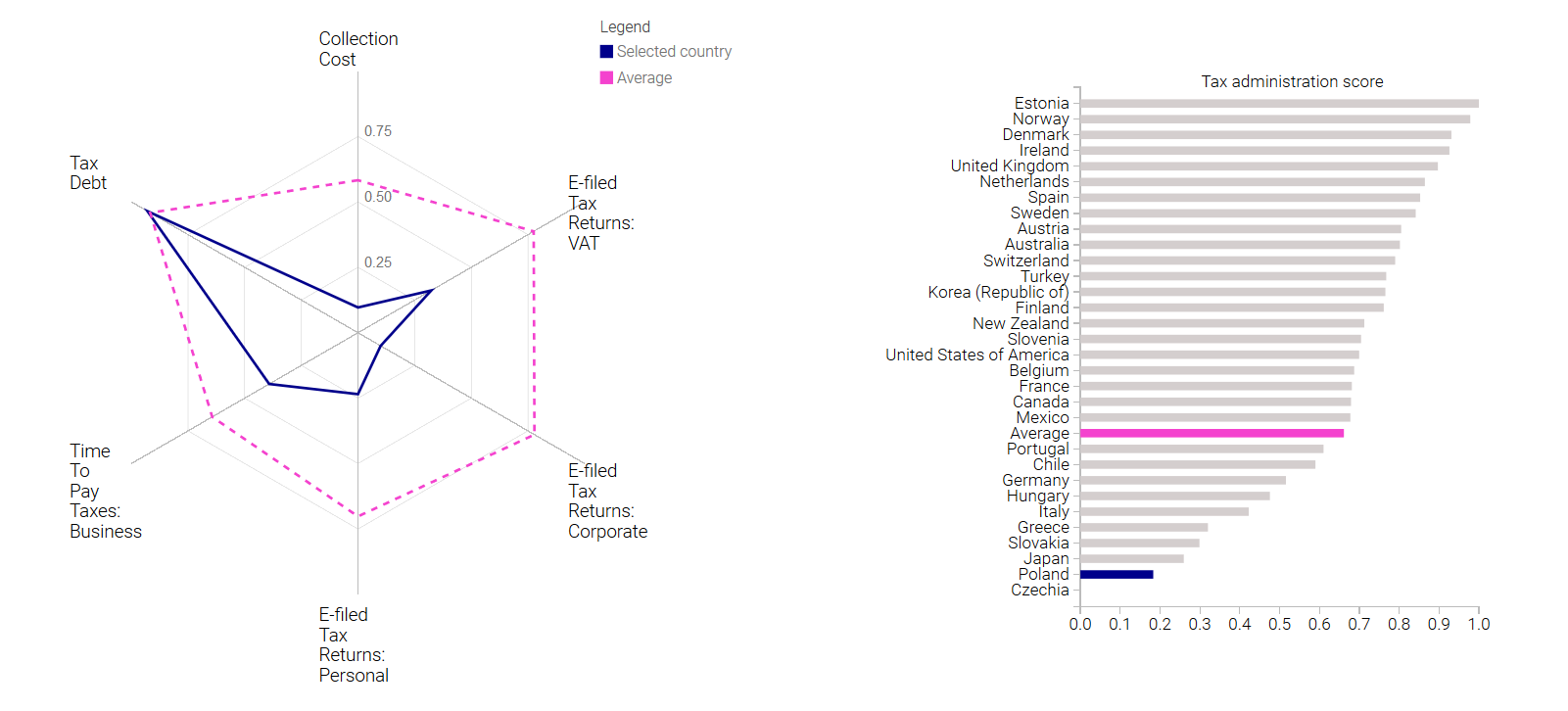1568x711 pixels.
Task: Click the Selected country legend text
Action: coord(674,52)
